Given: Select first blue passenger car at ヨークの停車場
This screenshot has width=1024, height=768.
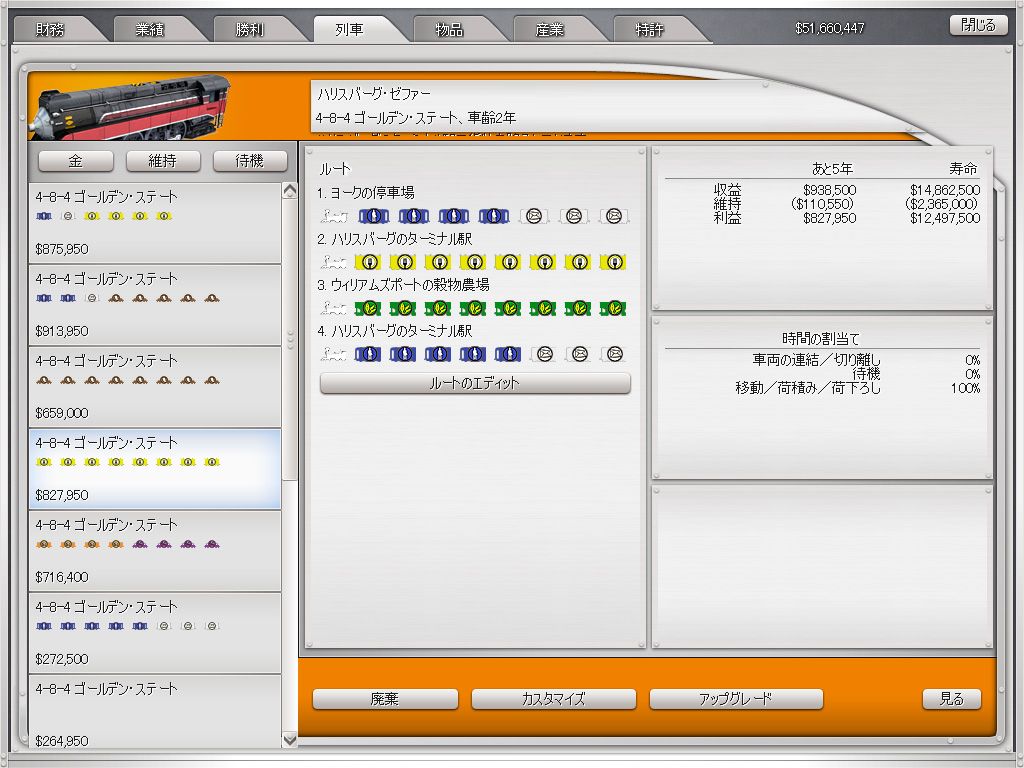Looking at the screenshot, I should click(373, 216).
